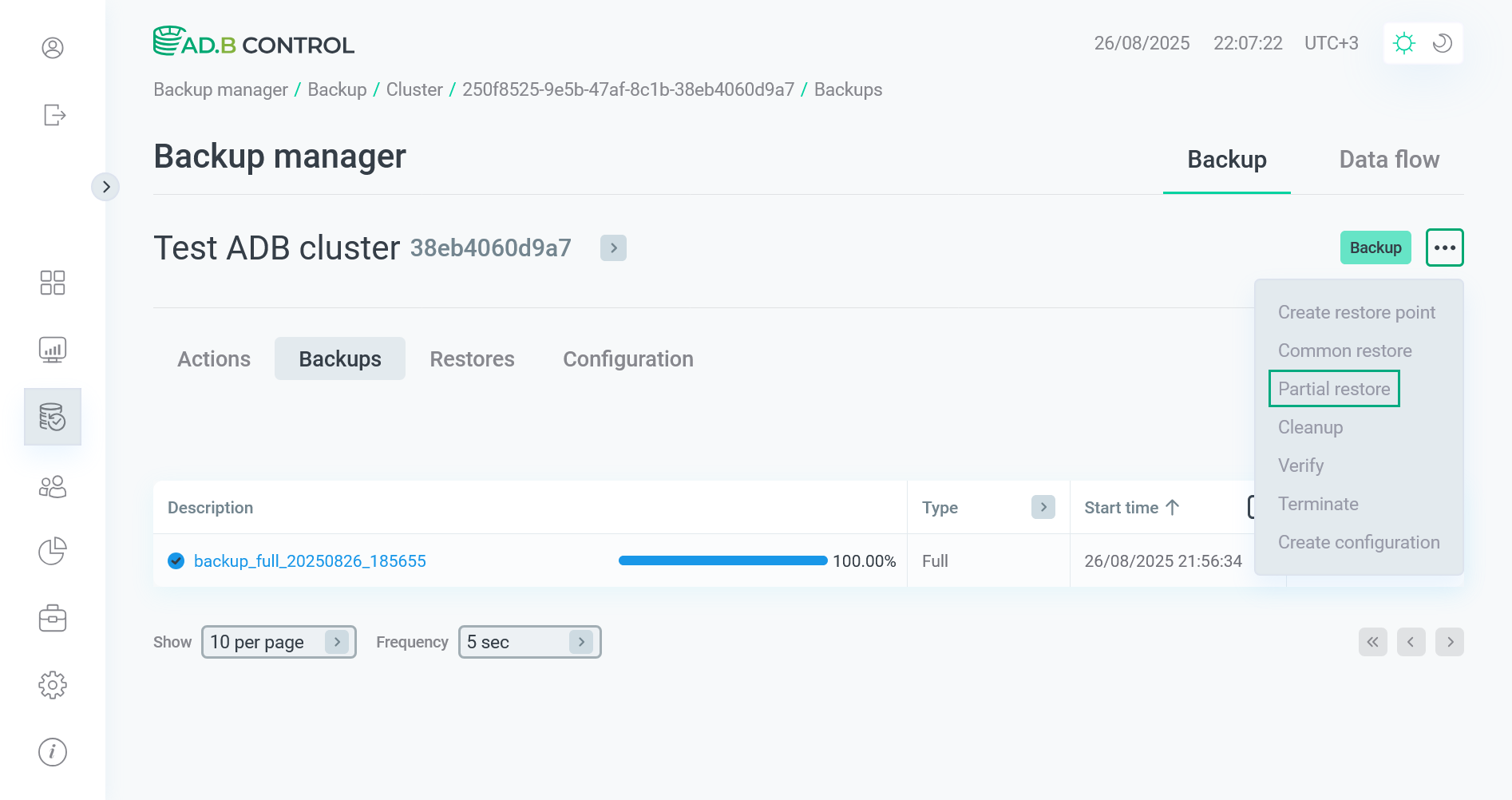The height and width of the screenshot is (800, 1512).
Task: Open the monitoring chart icon
Action: click(x=53, y=350)
